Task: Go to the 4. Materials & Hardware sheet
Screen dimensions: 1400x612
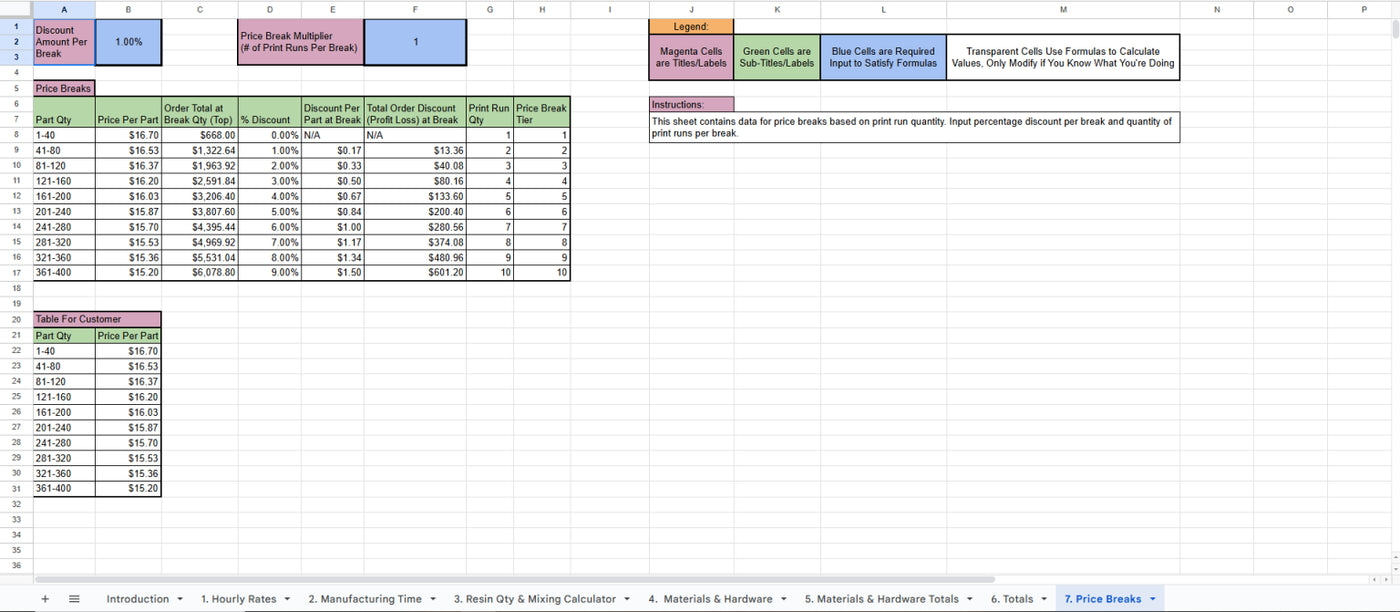Action: coord(710,599)
